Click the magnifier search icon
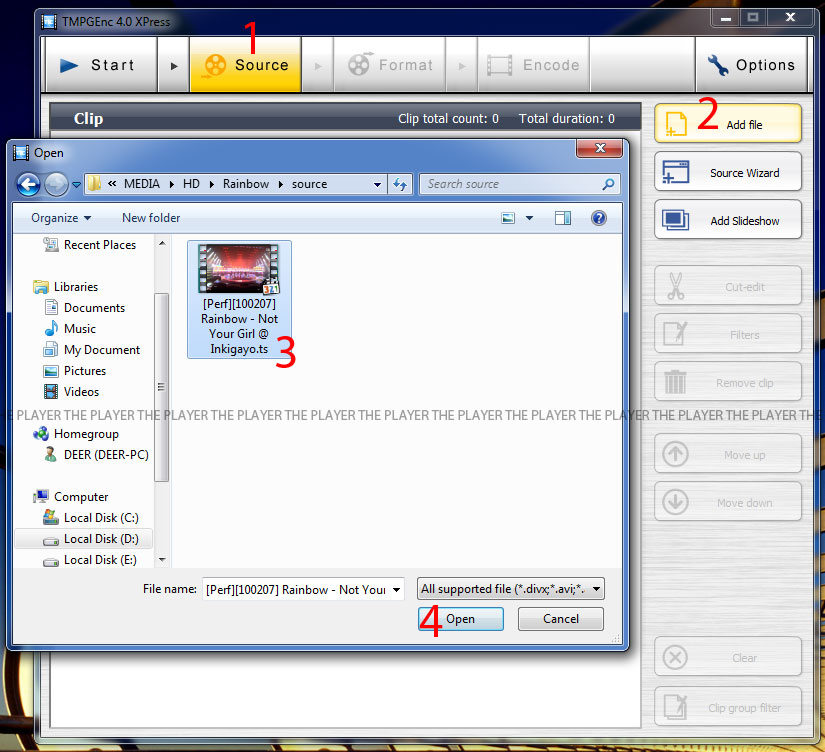 [609, 184]
